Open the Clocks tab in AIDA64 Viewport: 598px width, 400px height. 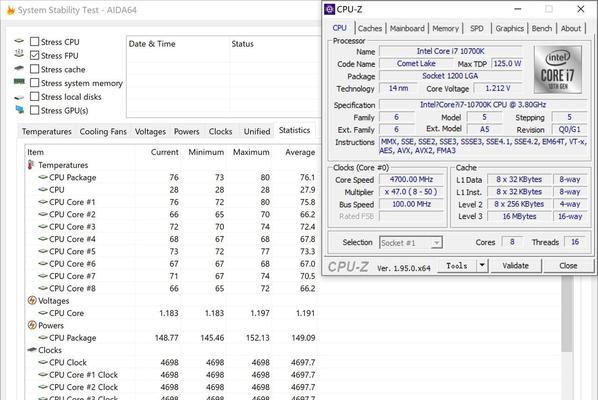point(220,132)
